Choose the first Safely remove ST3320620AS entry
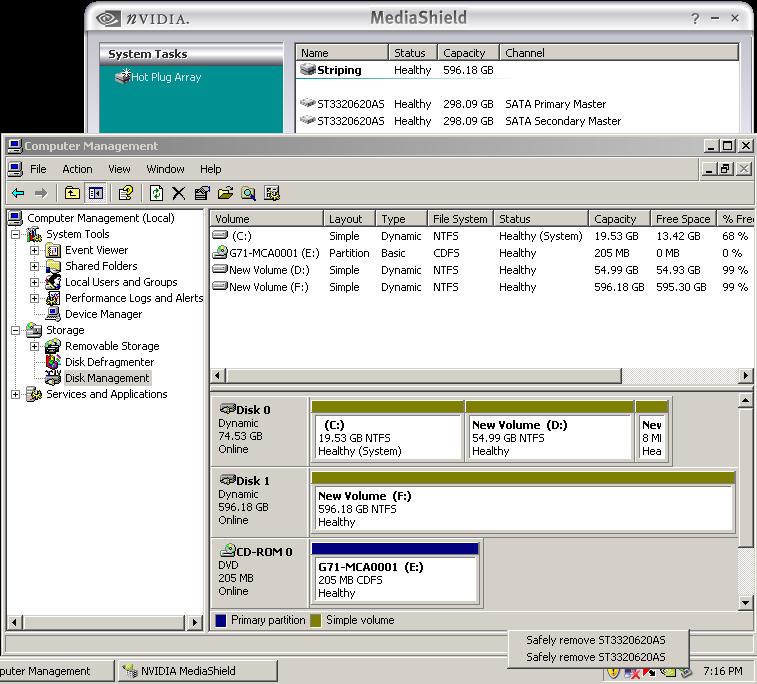Viewport: 757px width, 684px height. (596, 640)
